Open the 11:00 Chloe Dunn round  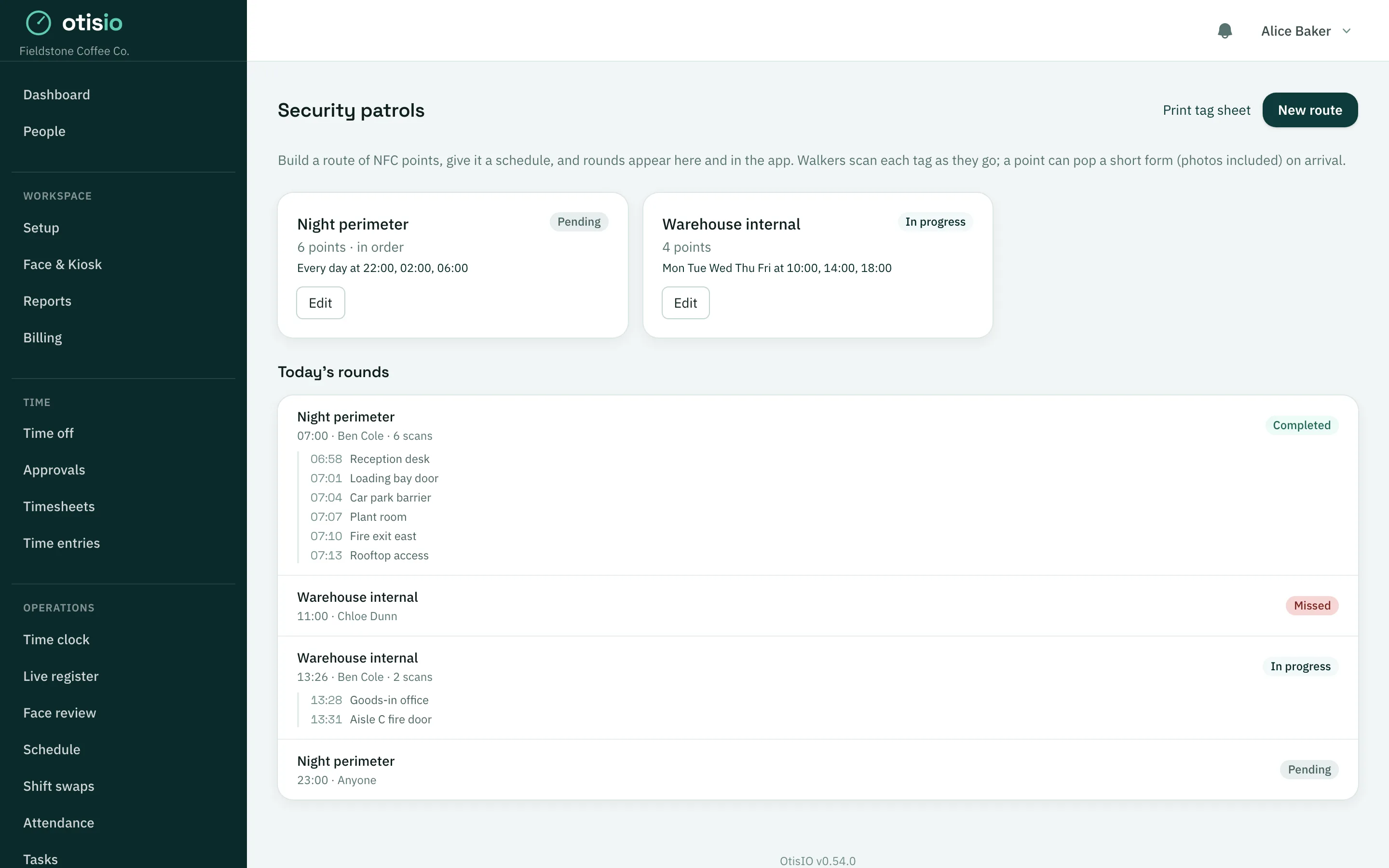coord(817,606)
